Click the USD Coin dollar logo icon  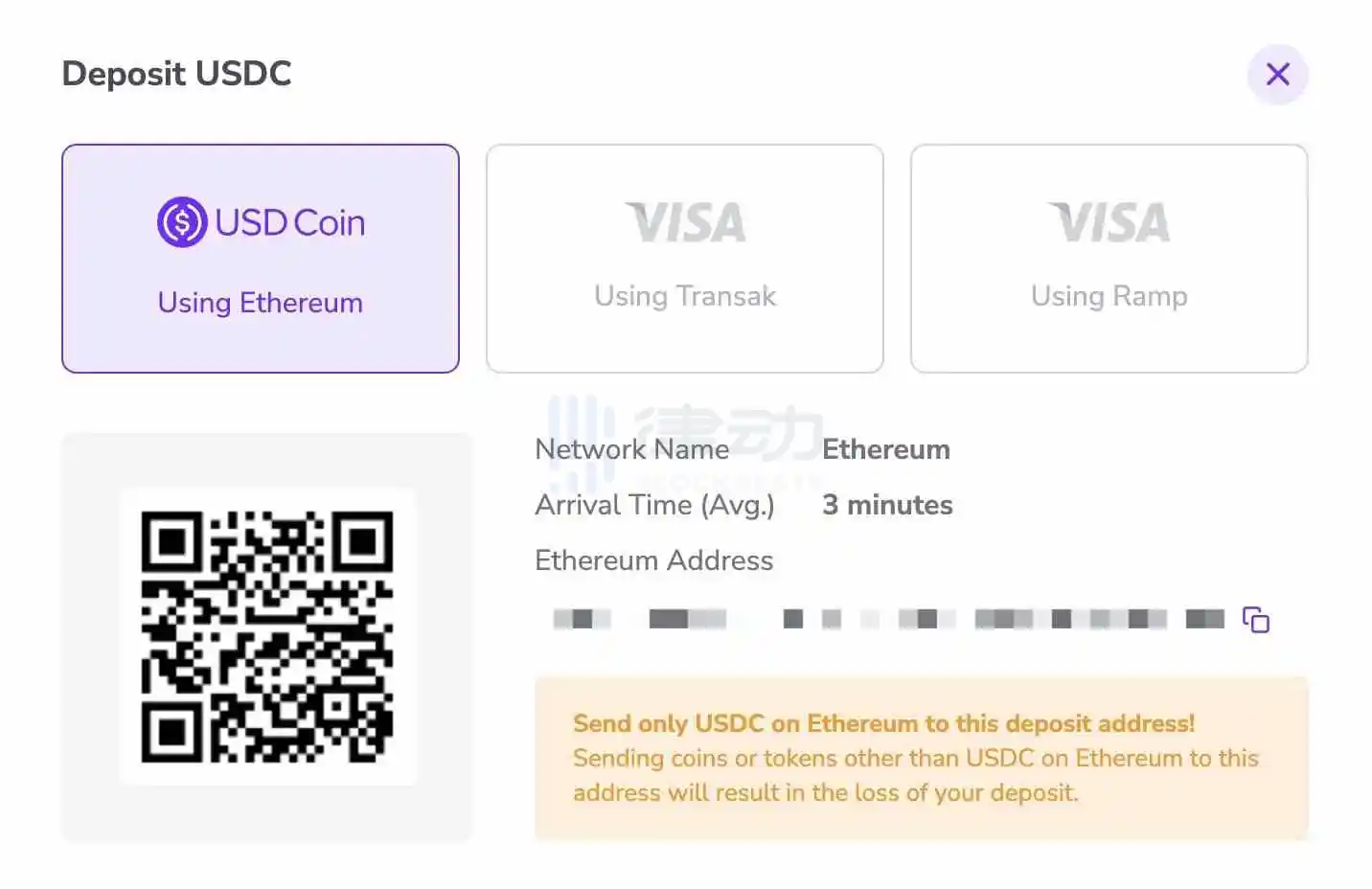(182, 222)
